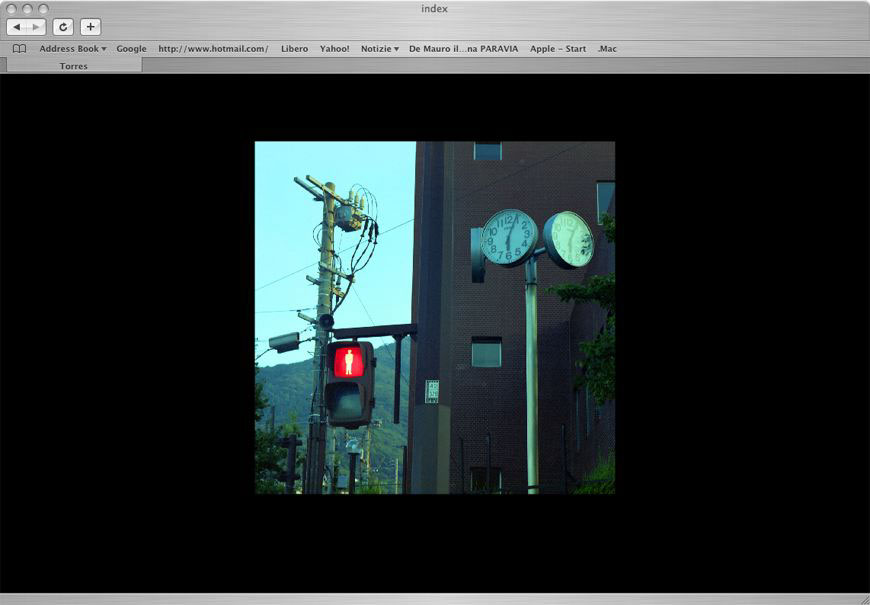Click the red close window button
870x605 pixels.
tap(11, 8)
